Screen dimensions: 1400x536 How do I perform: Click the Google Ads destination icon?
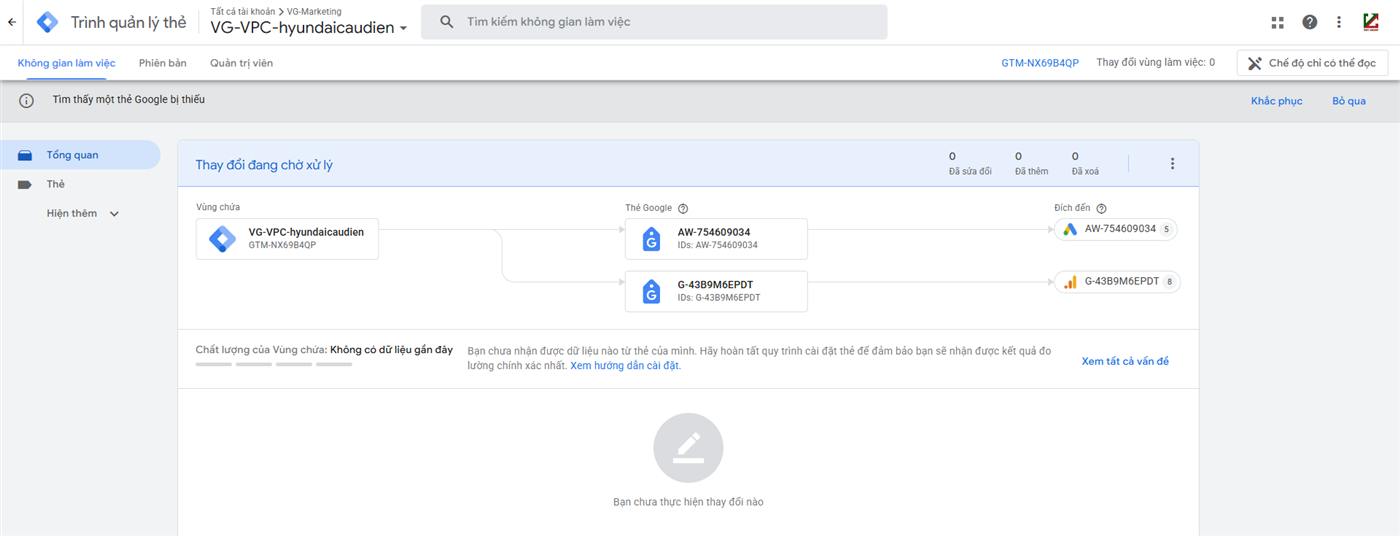pos(1070,229)
